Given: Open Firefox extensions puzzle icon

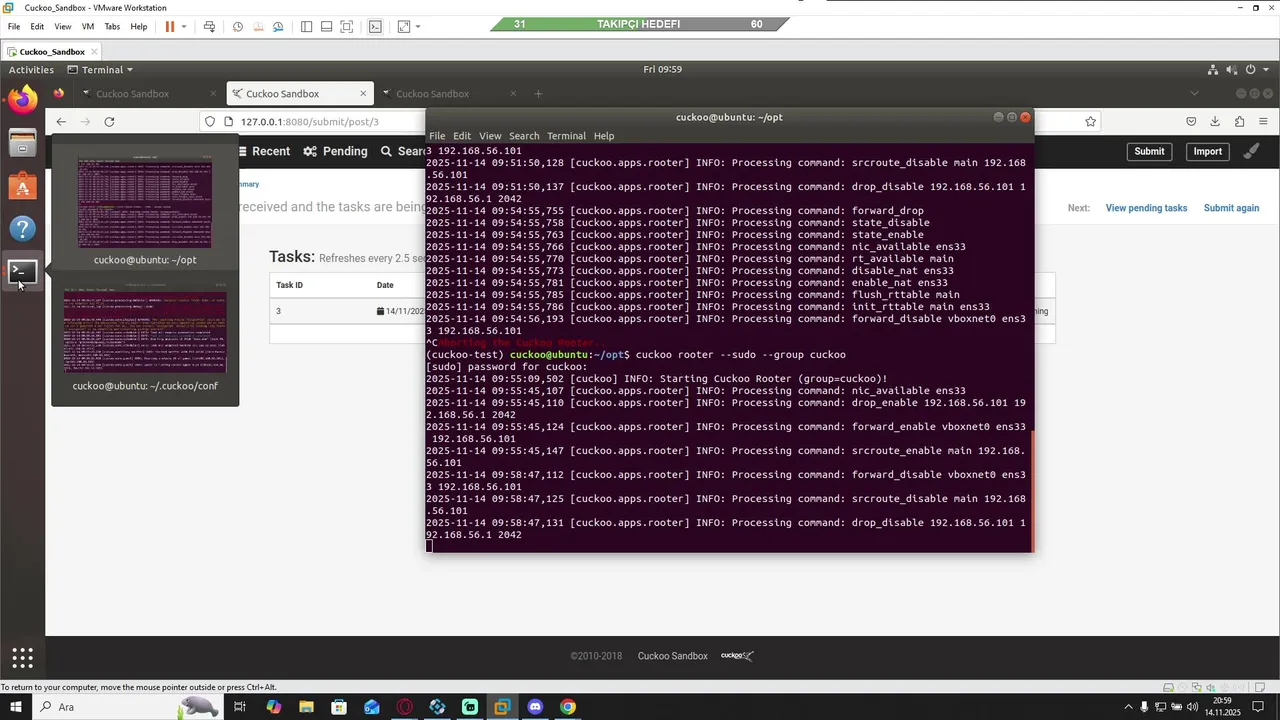Looking at the screenshot, I should [x=1239, y=122].
